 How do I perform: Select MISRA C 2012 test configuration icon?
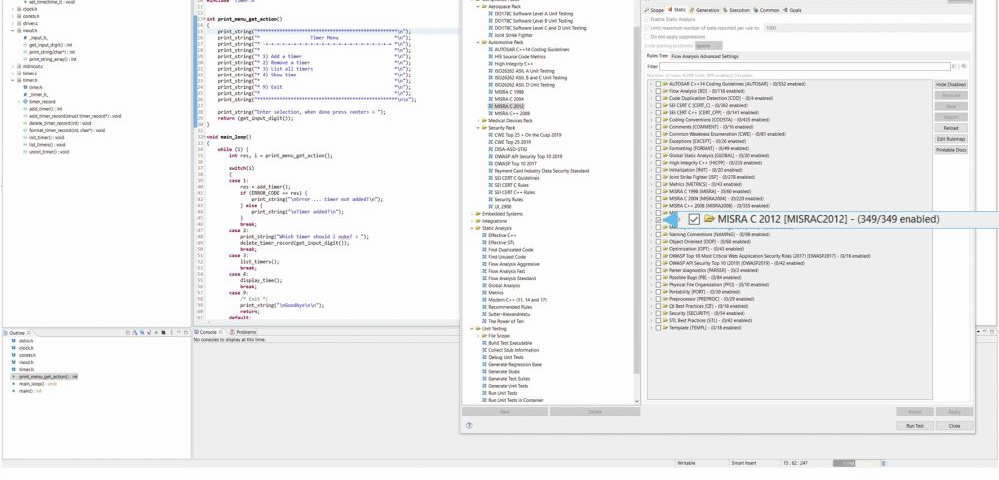[x=492, y=106]
